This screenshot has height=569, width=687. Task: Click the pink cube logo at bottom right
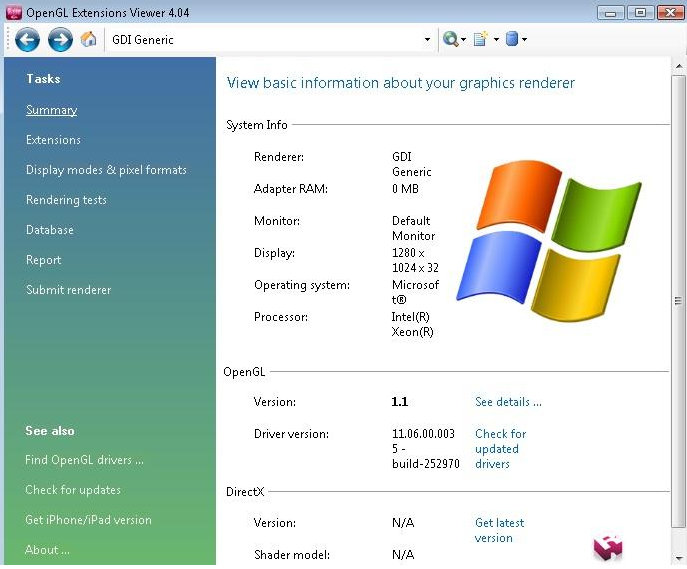[x=608, y=548]
